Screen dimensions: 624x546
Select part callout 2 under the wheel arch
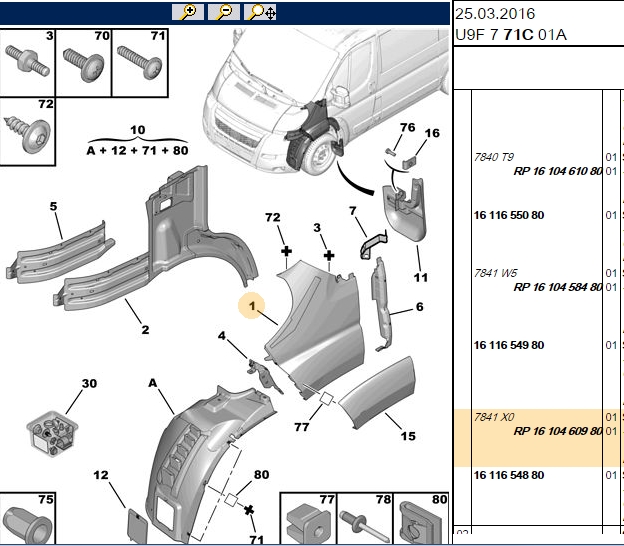click(x=145, y=330)
